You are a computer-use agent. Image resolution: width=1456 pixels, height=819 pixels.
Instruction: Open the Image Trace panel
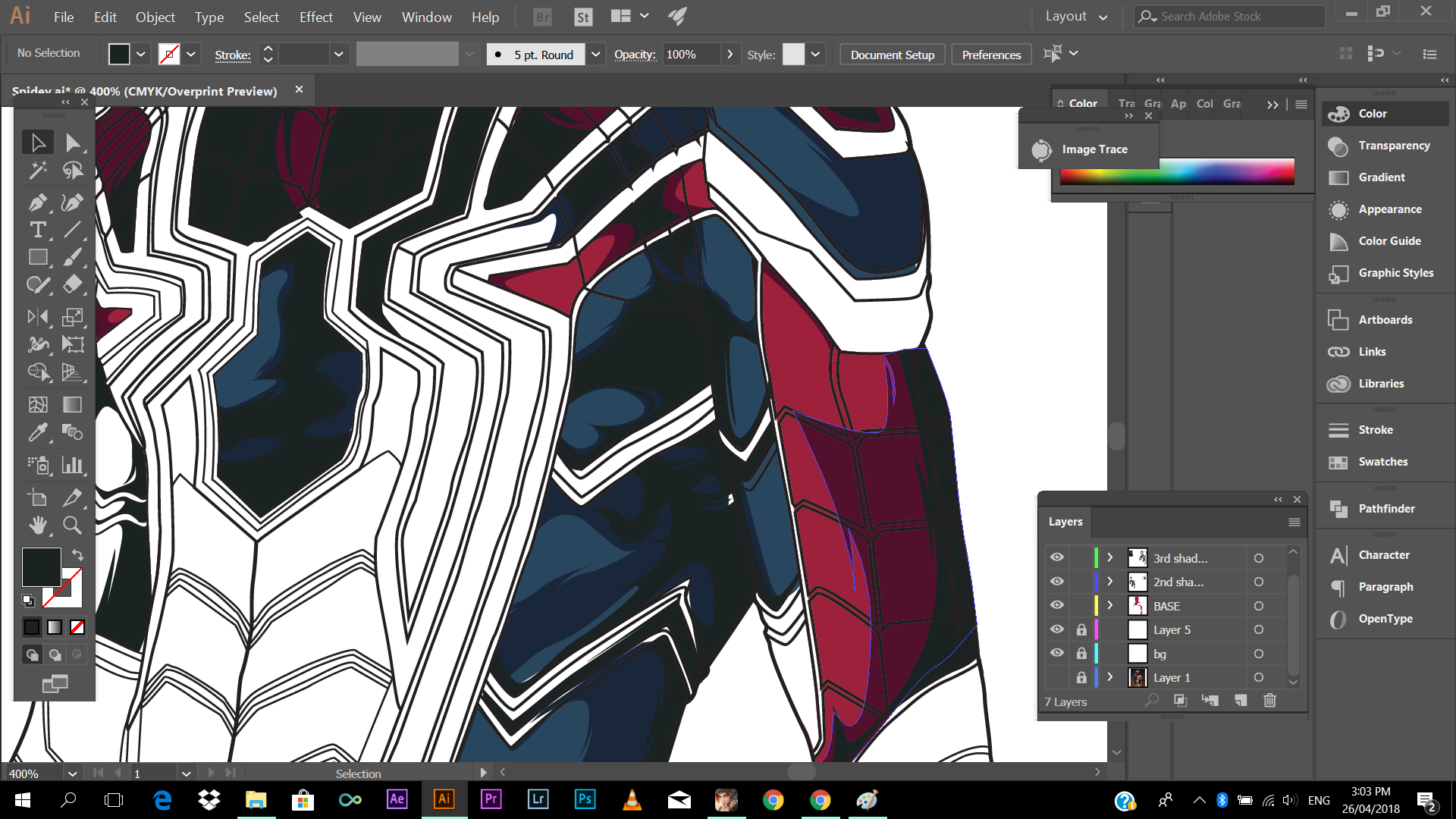(1088, 149)
